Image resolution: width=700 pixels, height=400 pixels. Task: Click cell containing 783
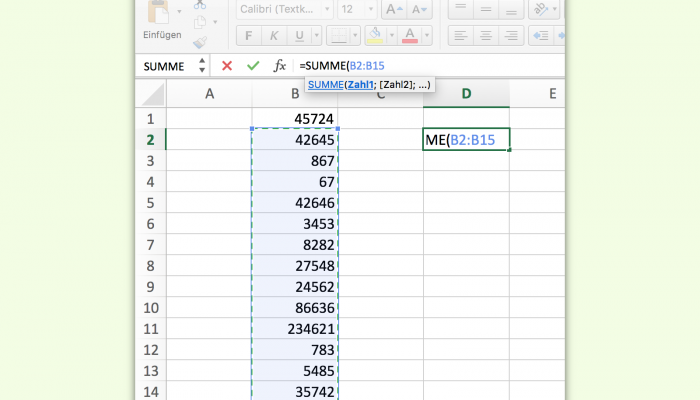tap(295, 350)
